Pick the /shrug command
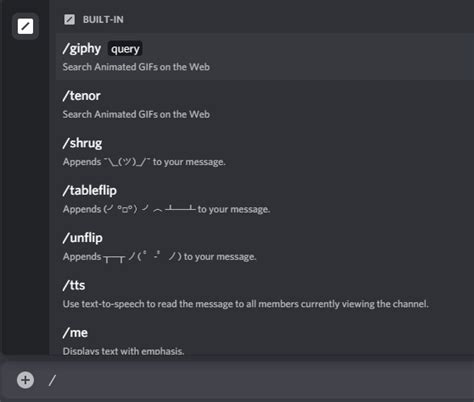474x402 pixels. pyautogui.click(x=265, y=152)
